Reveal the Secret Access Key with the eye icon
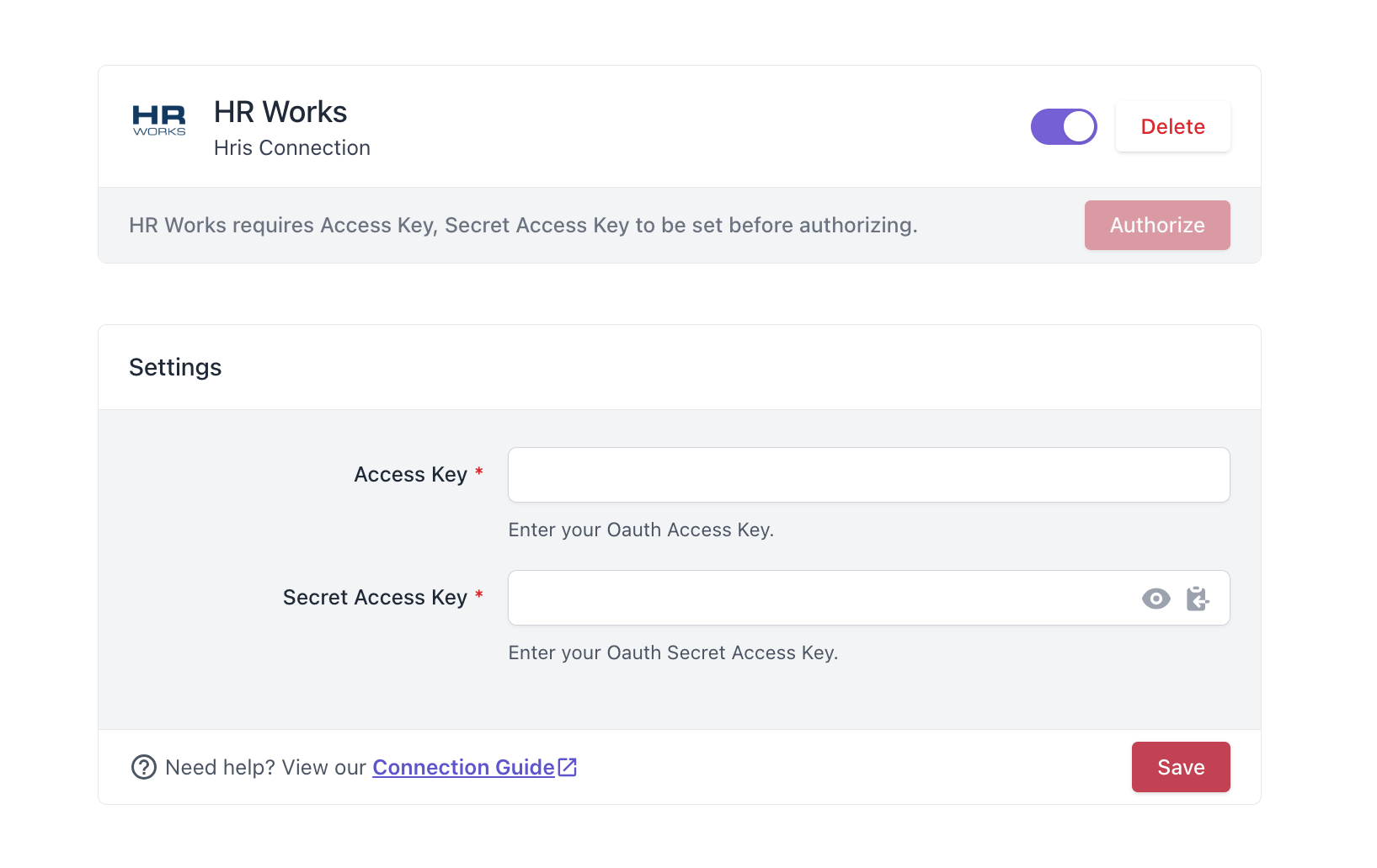1377x868 pixels. coord(1156,599)
